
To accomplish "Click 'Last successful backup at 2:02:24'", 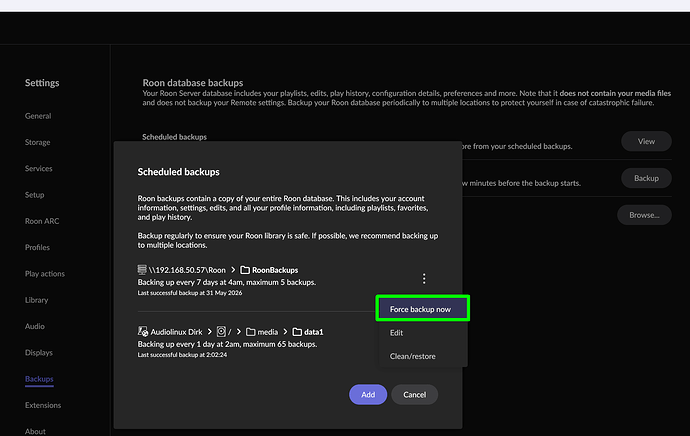I will tap(182, 355).
